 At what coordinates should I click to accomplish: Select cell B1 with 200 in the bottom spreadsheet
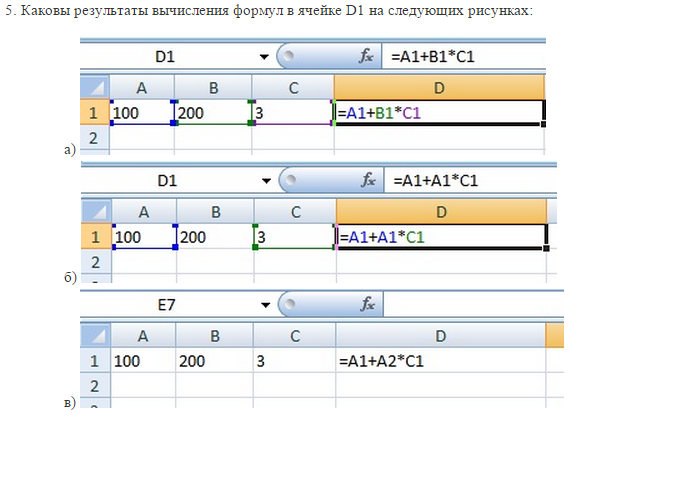tap(213, 361)
